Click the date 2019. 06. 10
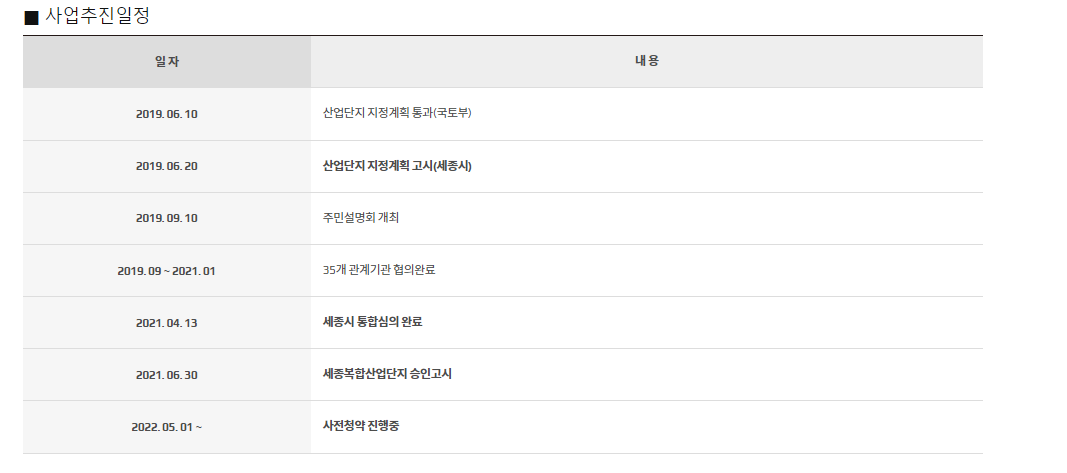The width and height of the screenshot is (1067, 473). pyautogui.click(x=167, y=114)
